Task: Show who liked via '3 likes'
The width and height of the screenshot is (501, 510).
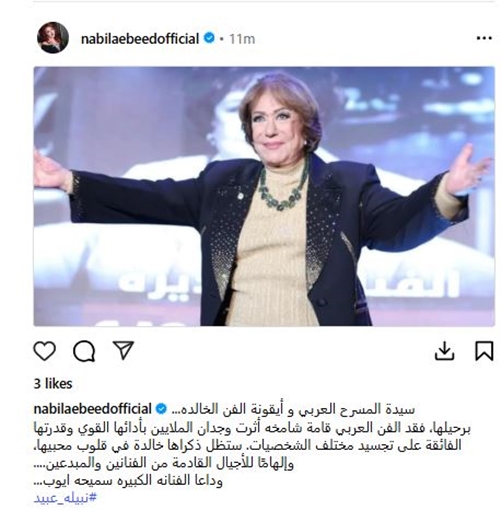Action: [53, 384]
